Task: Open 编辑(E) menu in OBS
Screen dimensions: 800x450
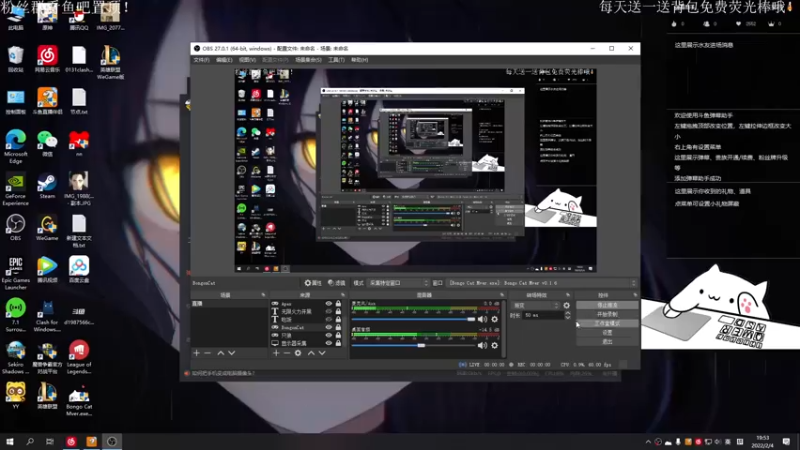Action: point(224,60)
